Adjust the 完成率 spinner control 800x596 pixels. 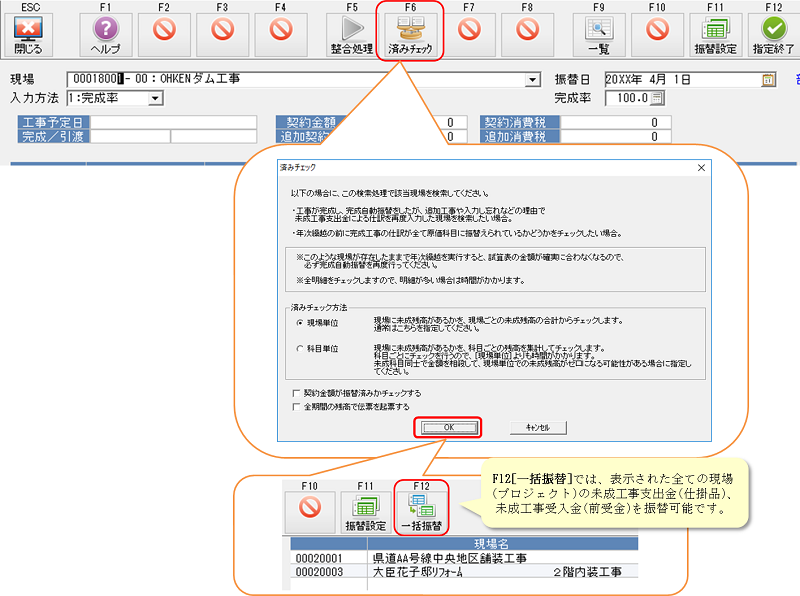657,98
